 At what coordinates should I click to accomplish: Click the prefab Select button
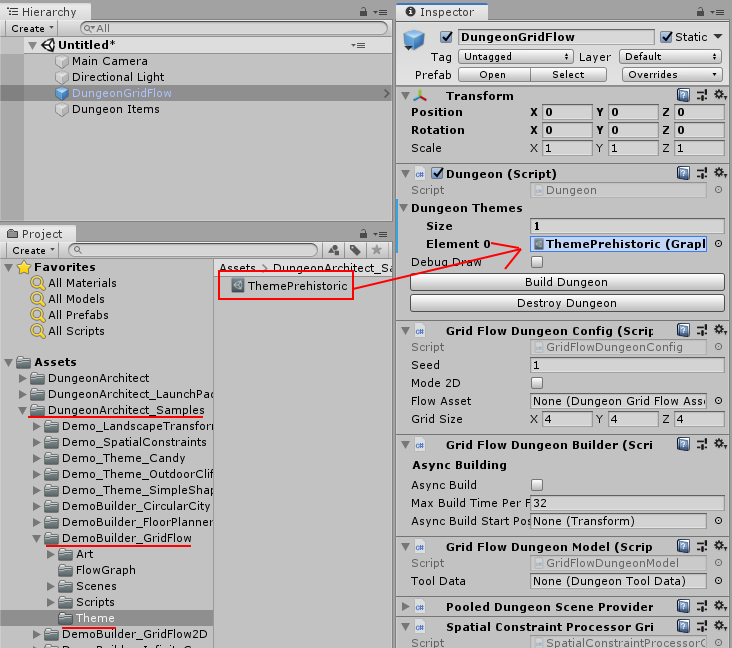pos(569,75)
